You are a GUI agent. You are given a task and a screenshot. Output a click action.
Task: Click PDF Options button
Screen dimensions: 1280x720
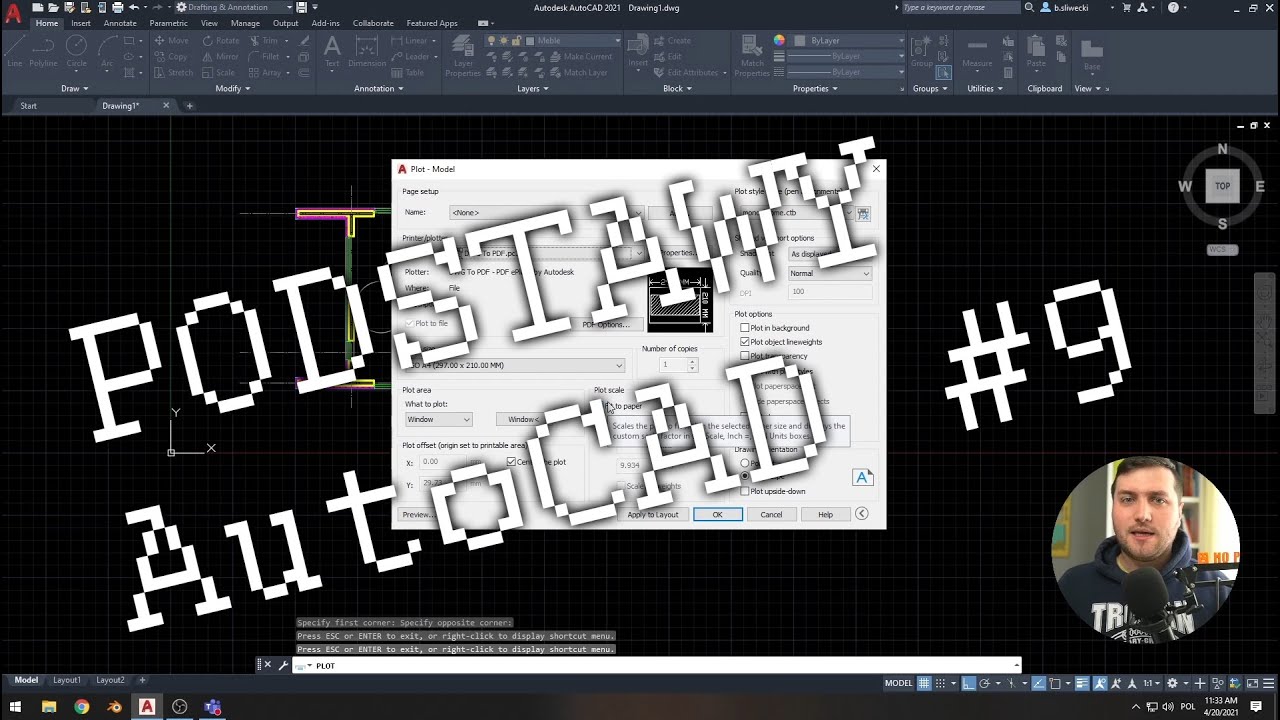pyautogui.click(x=606, y=324)
